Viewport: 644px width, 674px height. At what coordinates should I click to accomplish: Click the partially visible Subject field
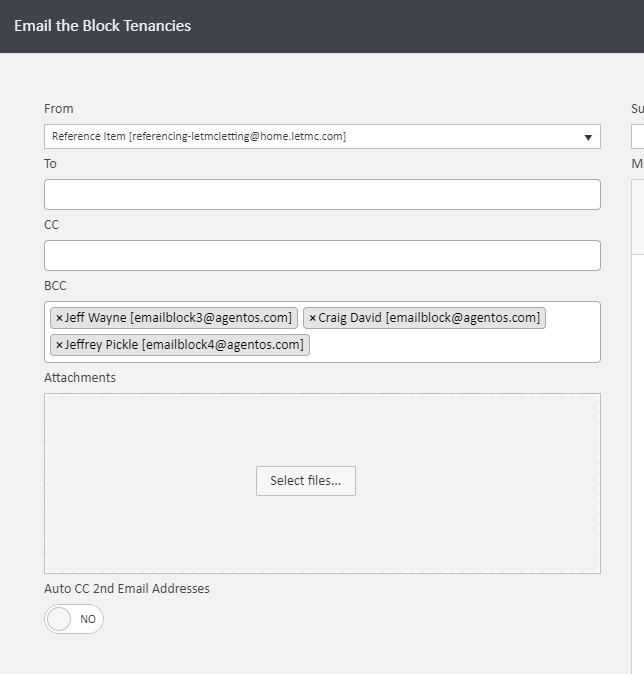tap(638, 137)
